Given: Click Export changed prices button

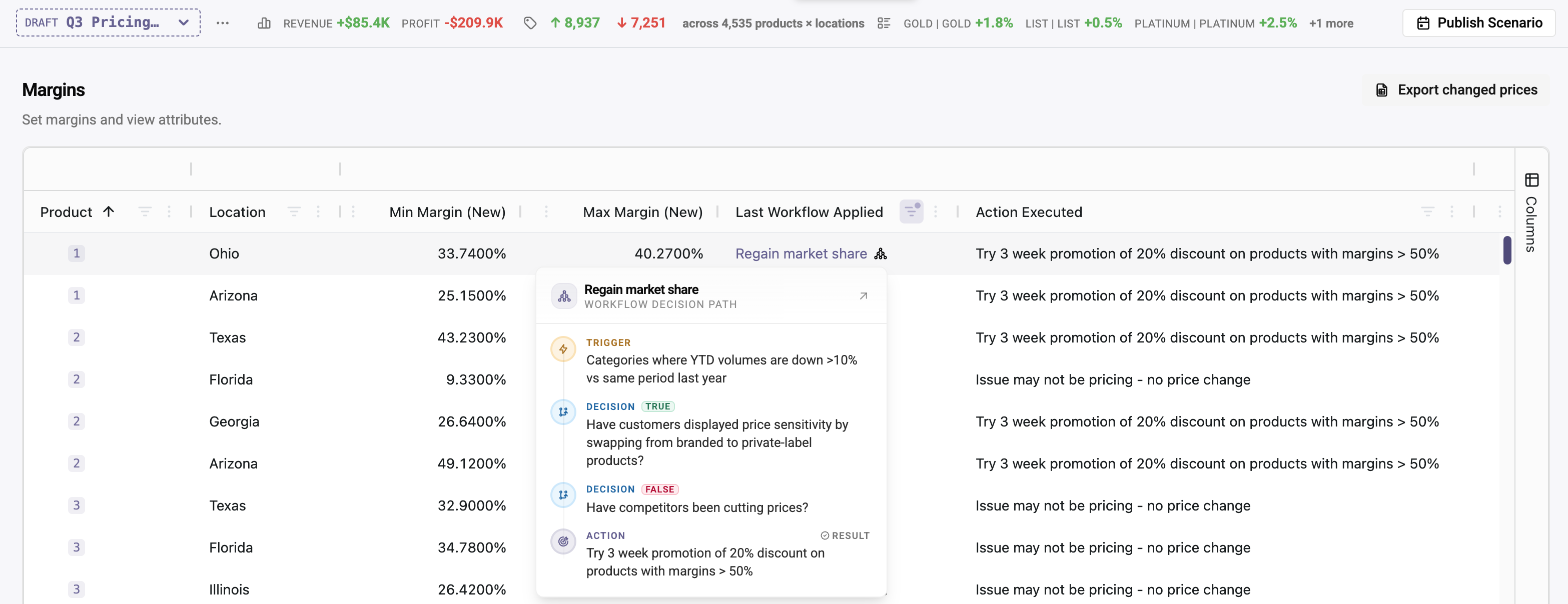Looking at the screenshot, I should click(x=1456, y=90).
